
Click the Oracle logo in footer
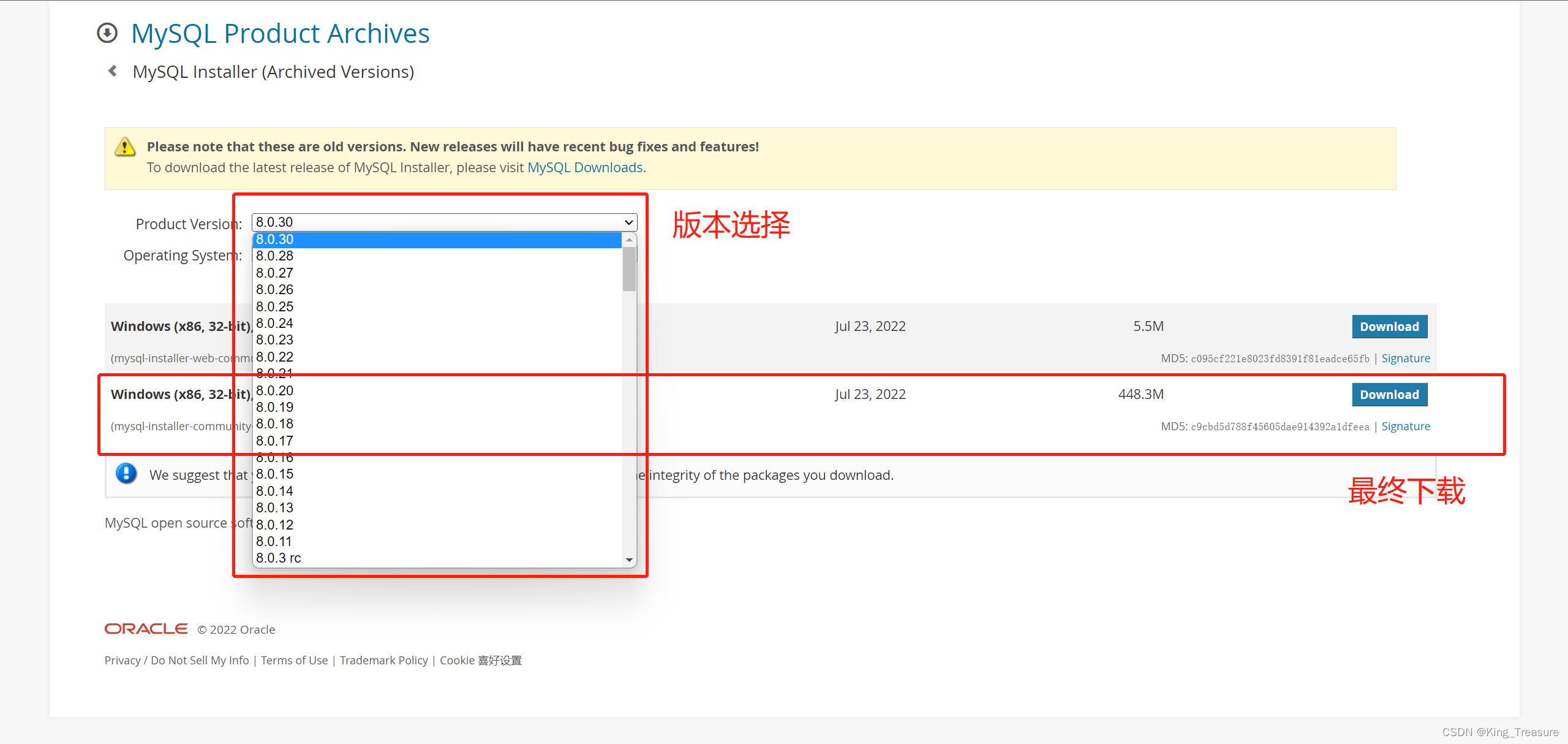point(146,629)
